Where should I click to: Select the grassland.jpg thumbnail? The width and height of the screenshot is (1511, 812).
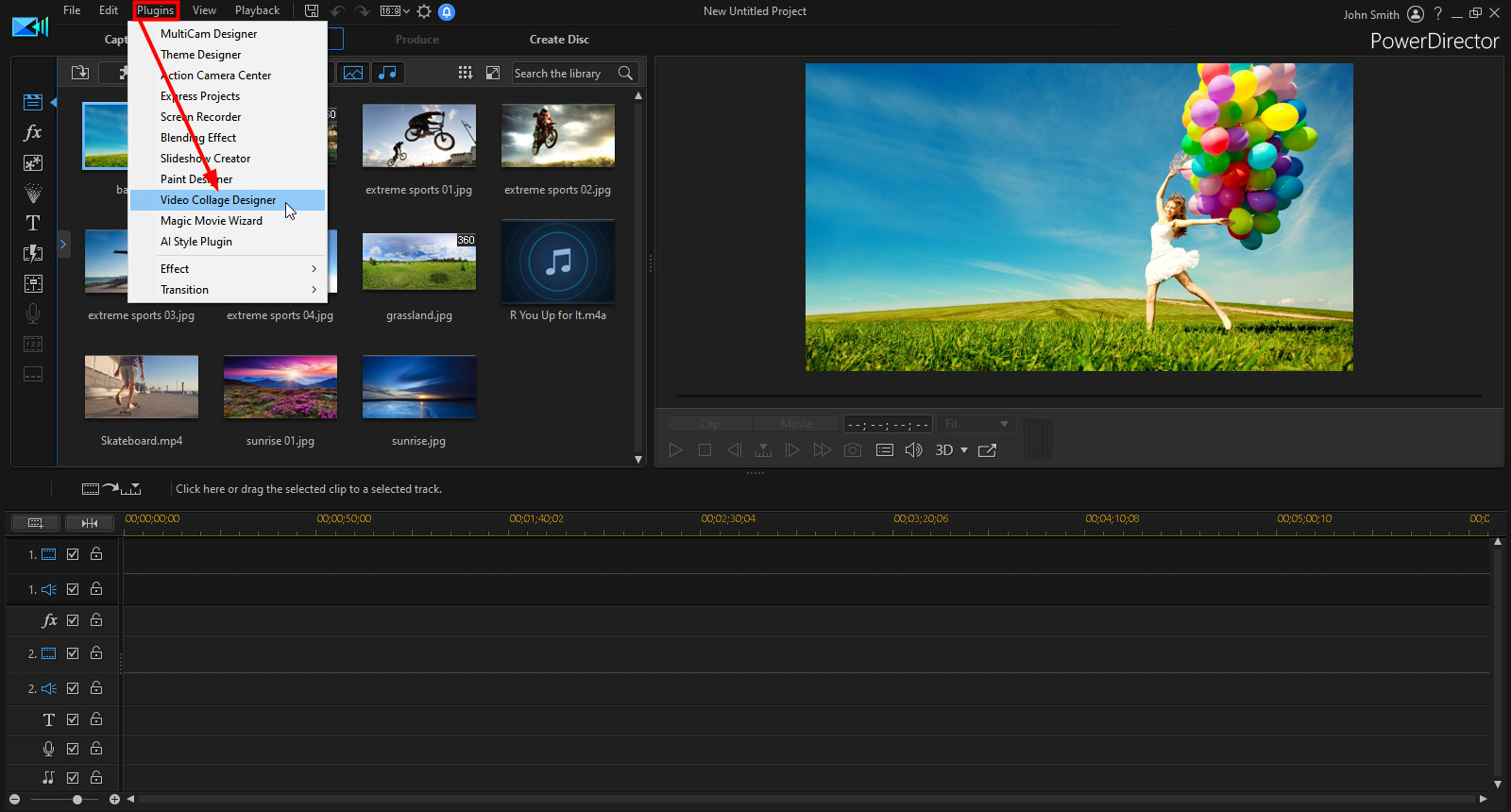point(419,262)
